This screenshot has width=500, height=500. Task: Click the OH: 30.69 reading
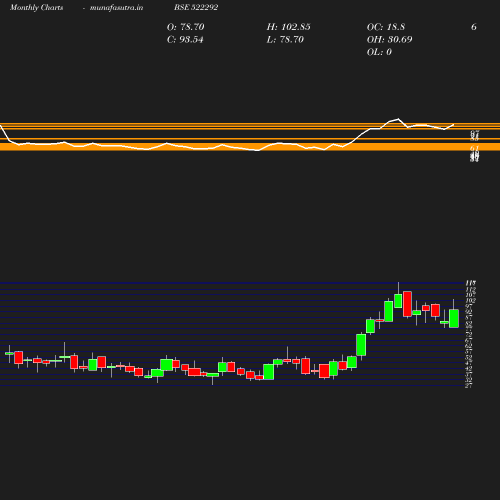click(389, 39)
